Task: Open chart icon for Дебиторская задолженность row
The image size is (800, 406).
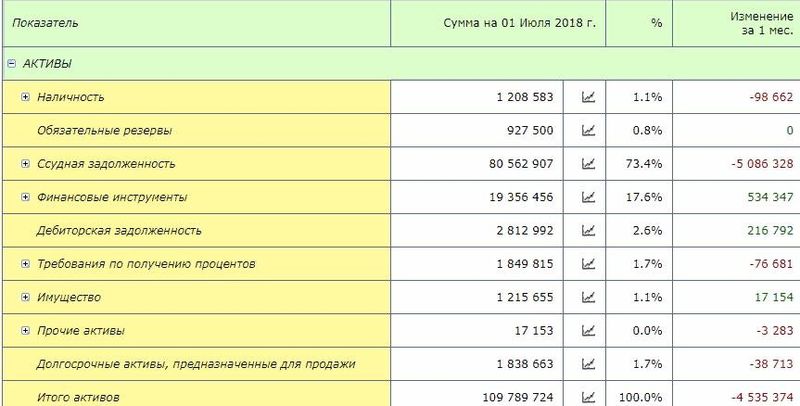Action: [x=588, y=231]
